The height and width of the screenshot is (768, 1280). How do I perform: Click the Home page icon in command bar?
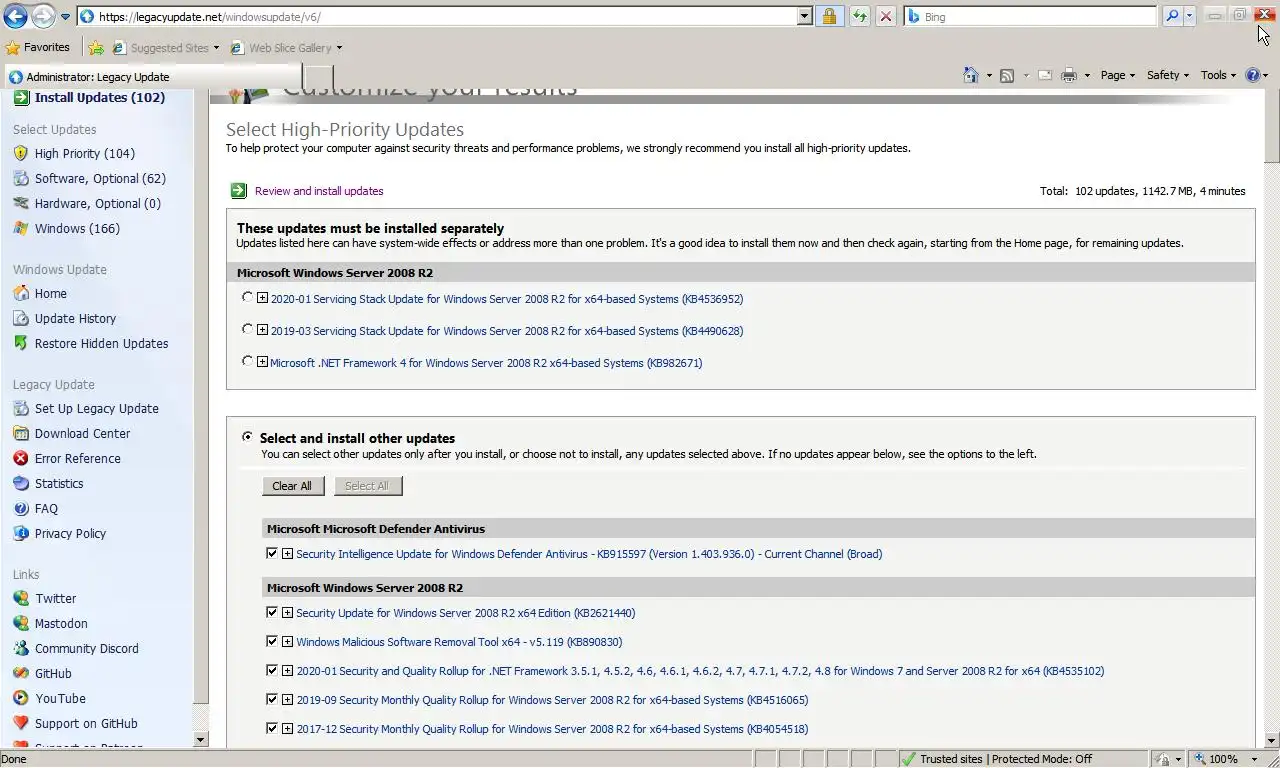click(970, 75)
